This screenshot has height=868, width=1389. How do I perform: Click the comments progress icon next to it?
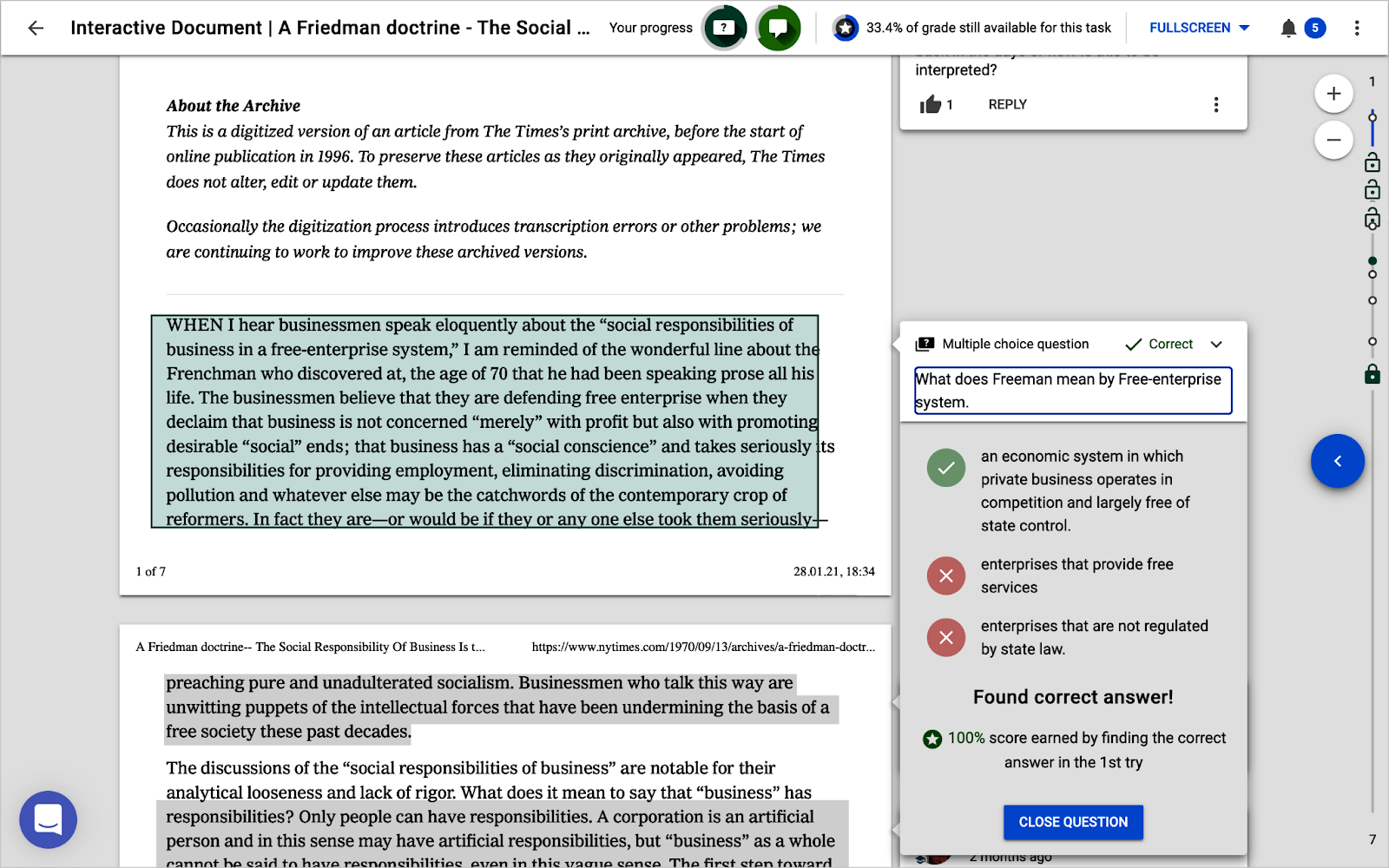777,27
